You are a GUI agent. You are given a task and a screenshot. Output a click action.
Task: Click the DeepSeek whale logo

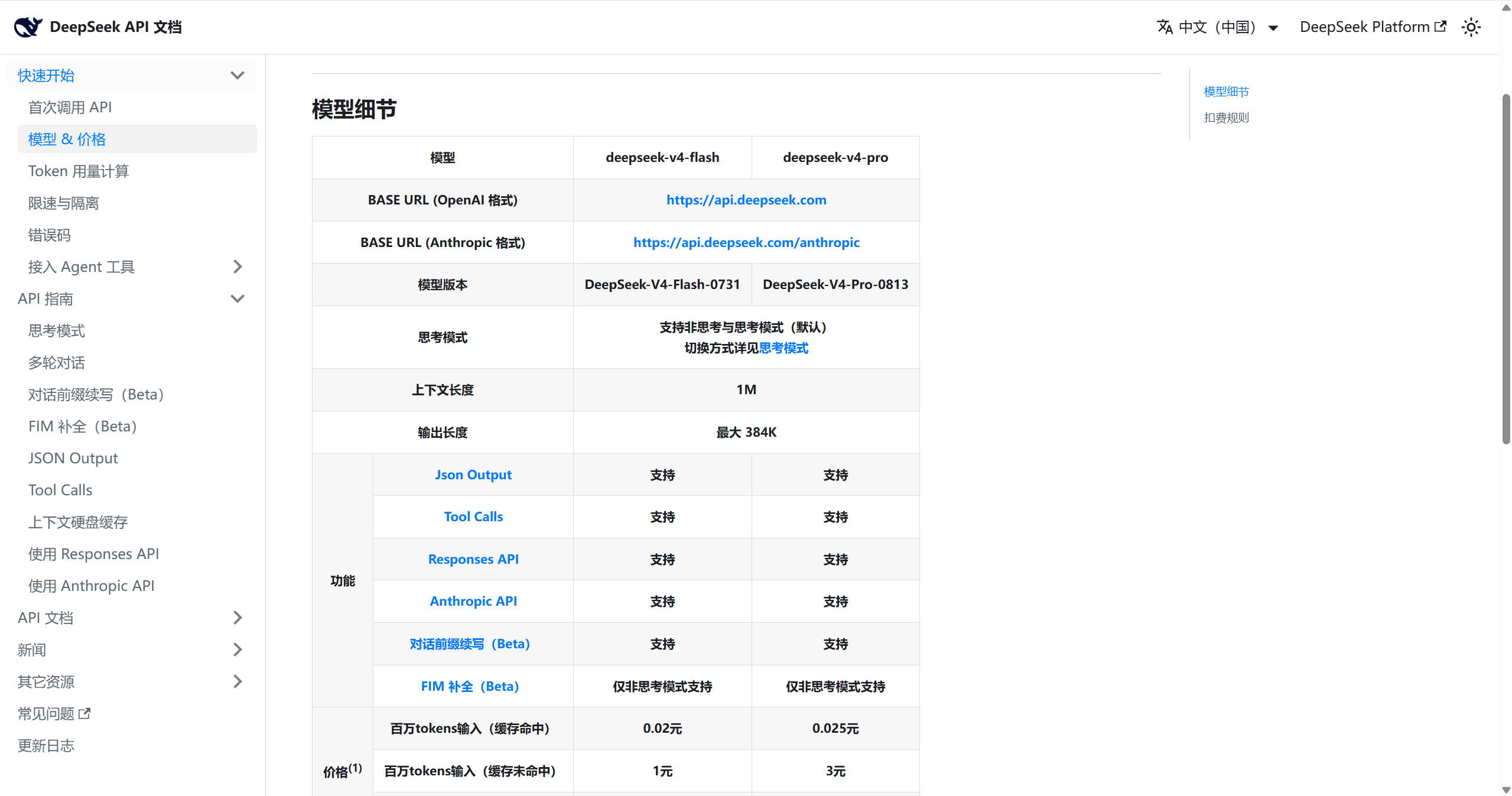tap(28, 27)
